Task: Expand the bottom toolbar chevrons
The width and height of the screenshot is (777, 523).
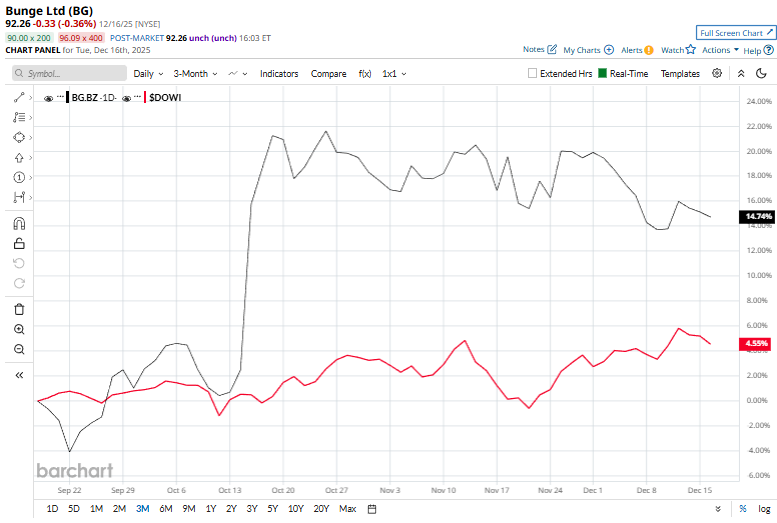Action: tap(718, 509)
